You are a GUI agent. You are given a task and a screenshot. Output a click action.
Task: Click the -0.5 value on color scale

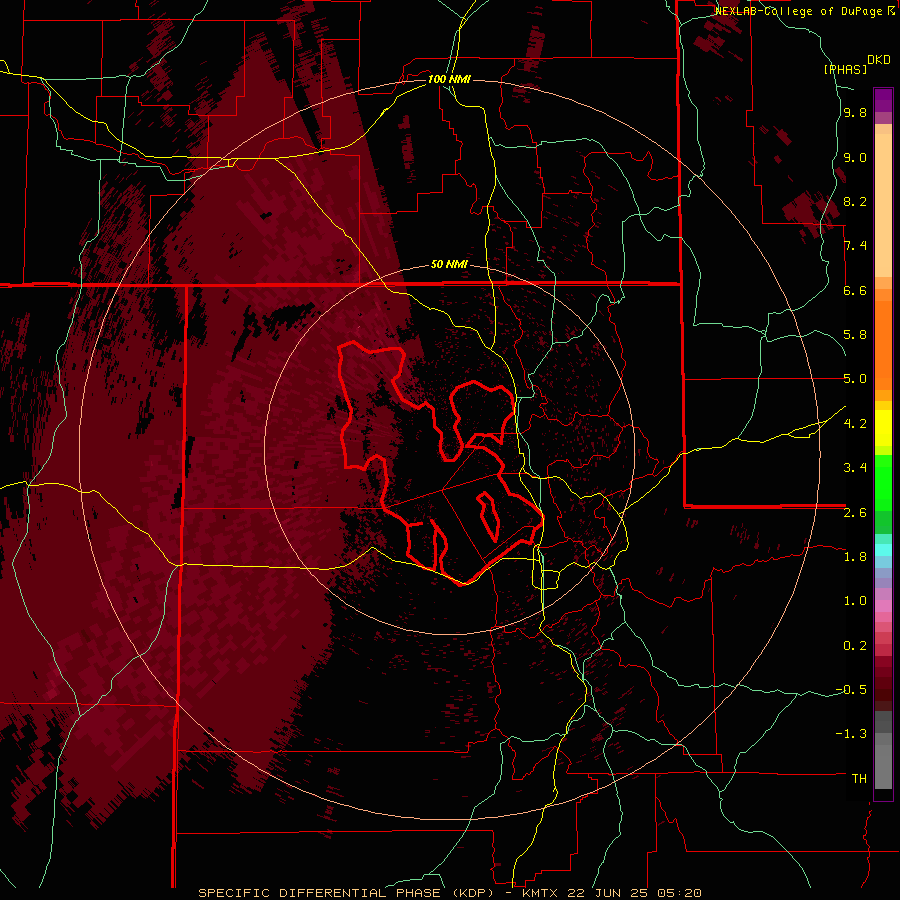point(851,690)
